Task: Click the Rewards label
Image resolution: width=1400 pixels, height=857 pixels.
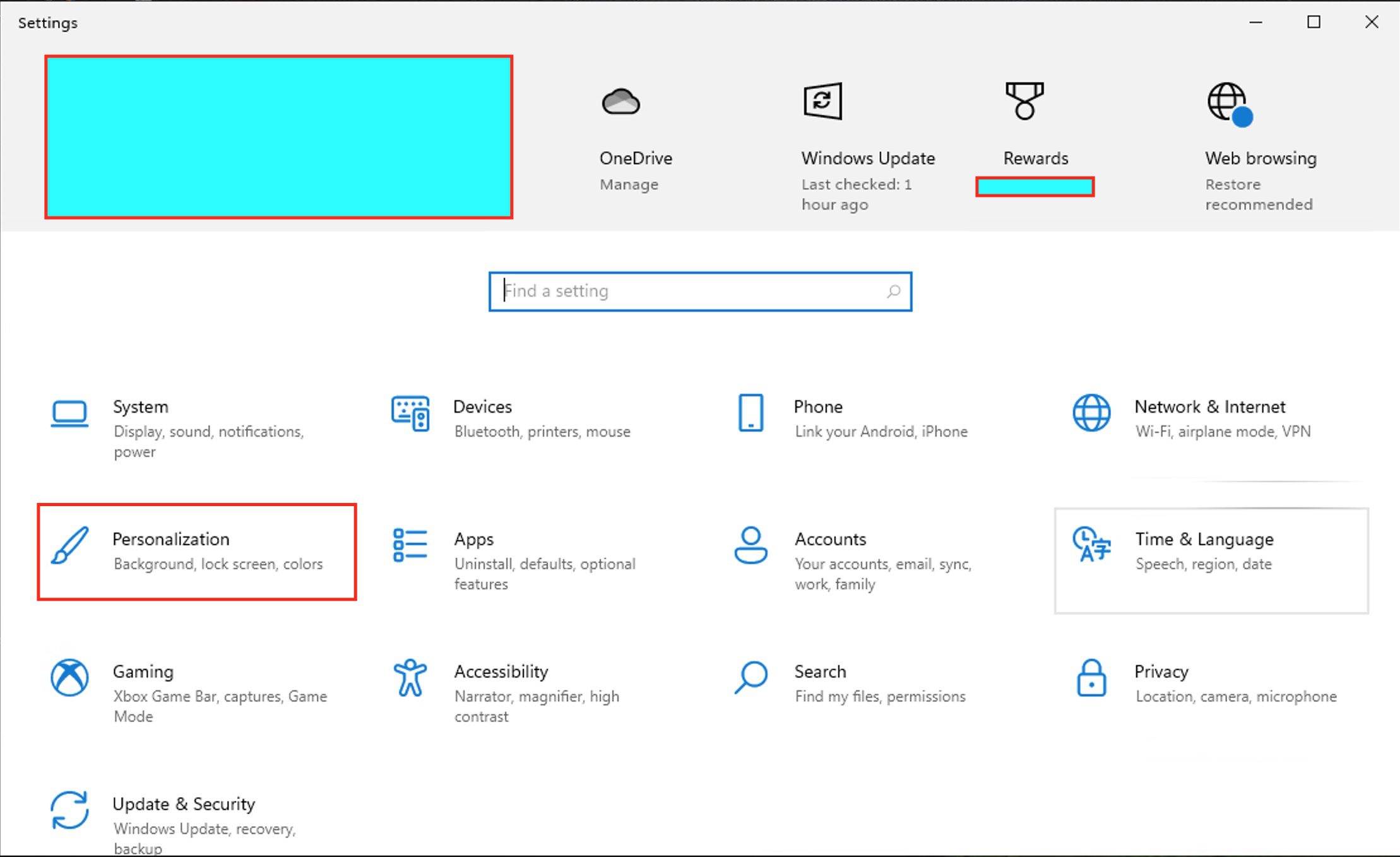Action: [1036, 158]
